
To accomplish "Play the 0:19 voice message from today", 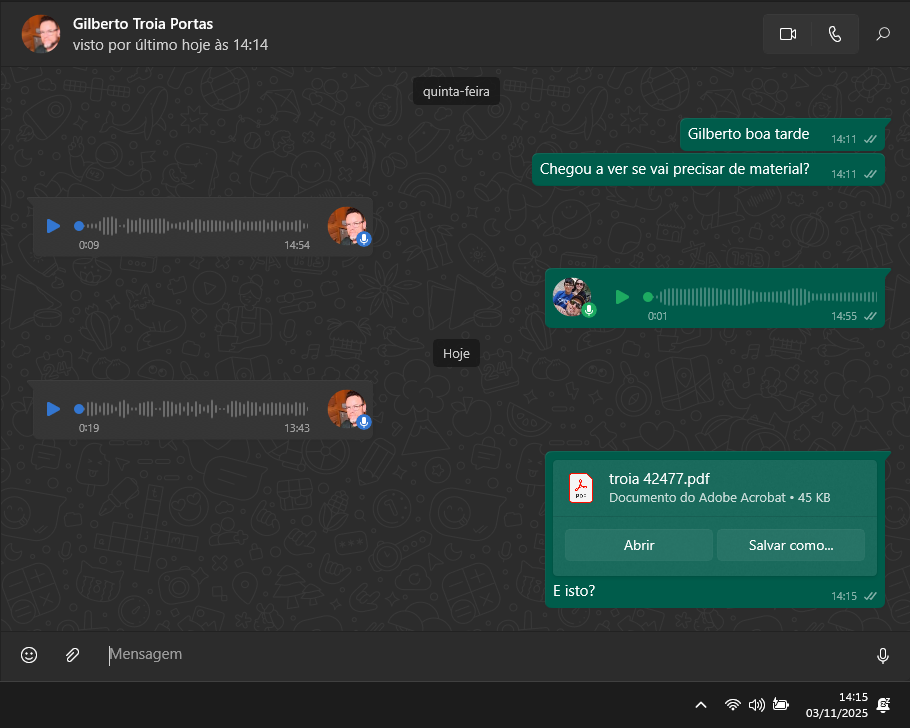I will (53, 409).
